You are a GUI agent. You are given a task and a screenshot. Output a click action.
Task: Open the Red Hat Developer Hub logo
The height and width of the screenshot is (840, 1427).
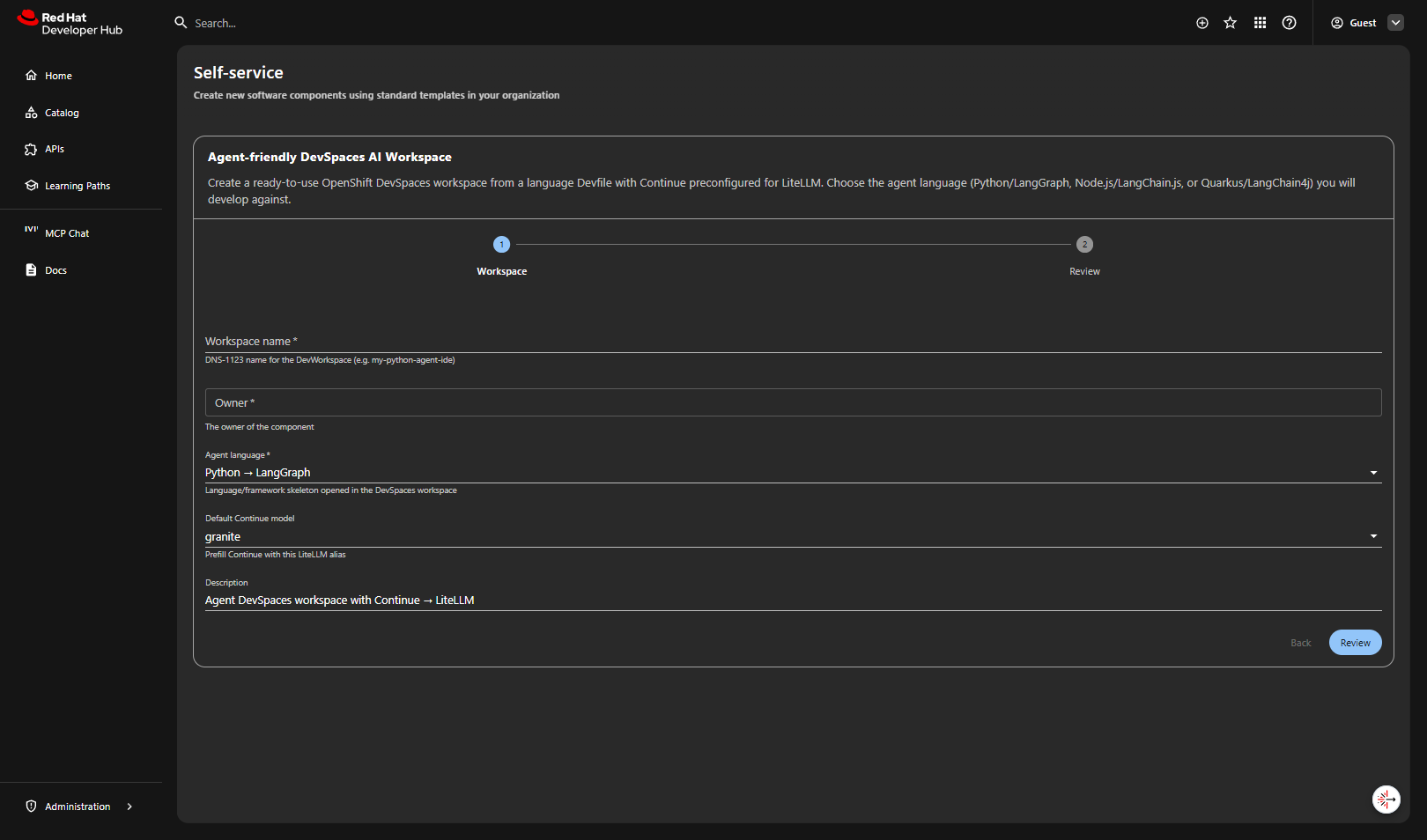[70, 23]
